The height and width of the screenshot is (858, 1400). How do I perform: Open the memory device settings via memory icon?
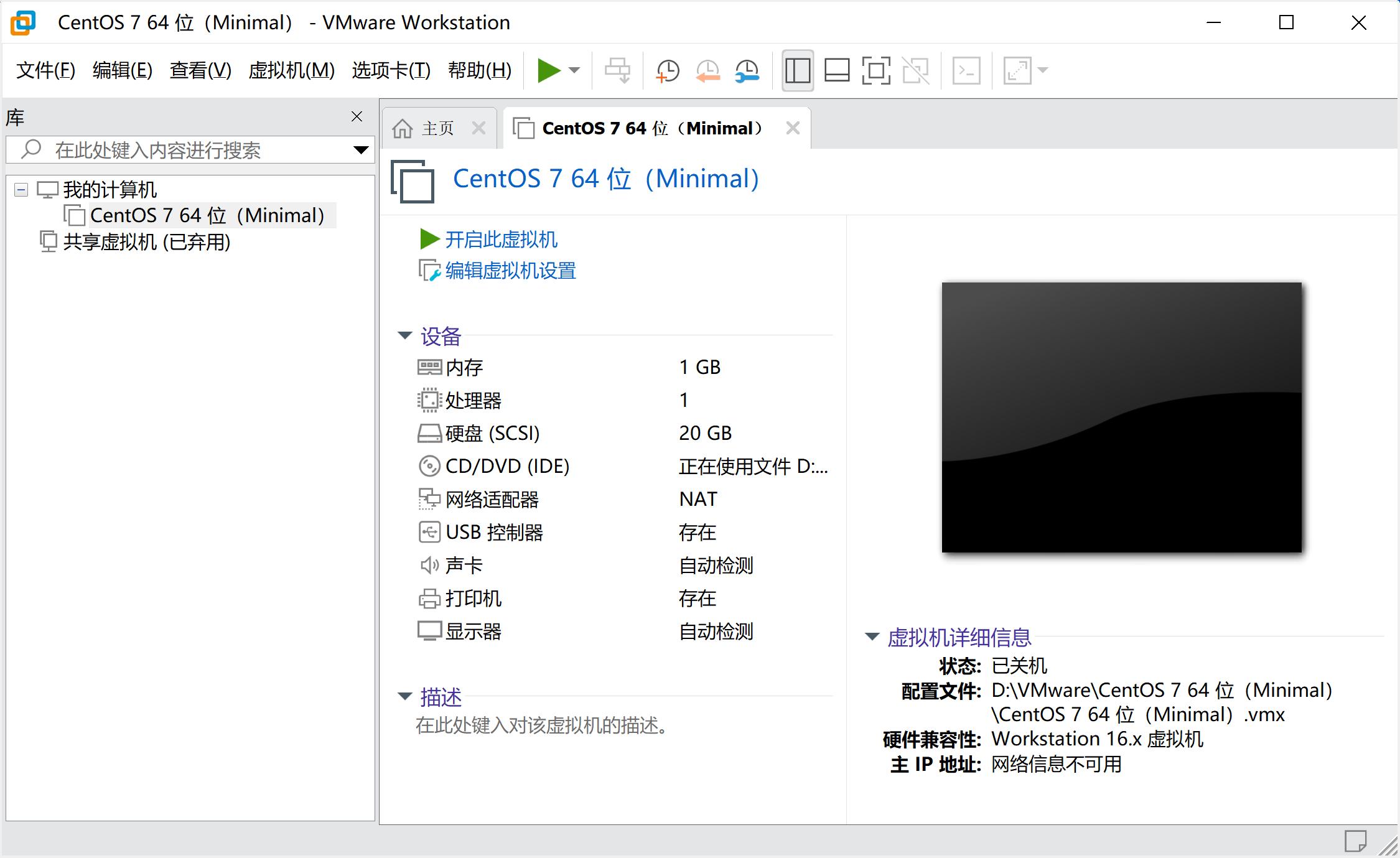click(x=429, y=367)
